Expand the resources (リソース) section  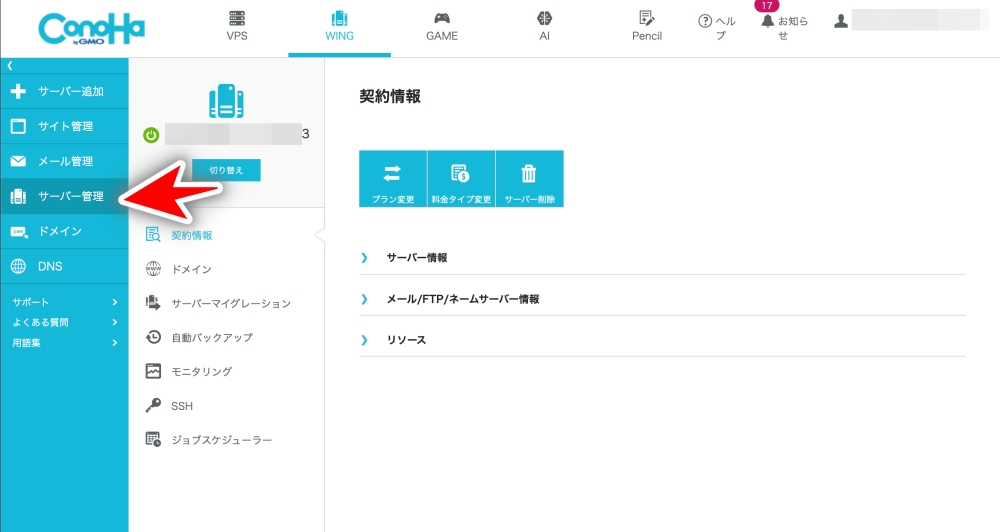tap(406, 340)
